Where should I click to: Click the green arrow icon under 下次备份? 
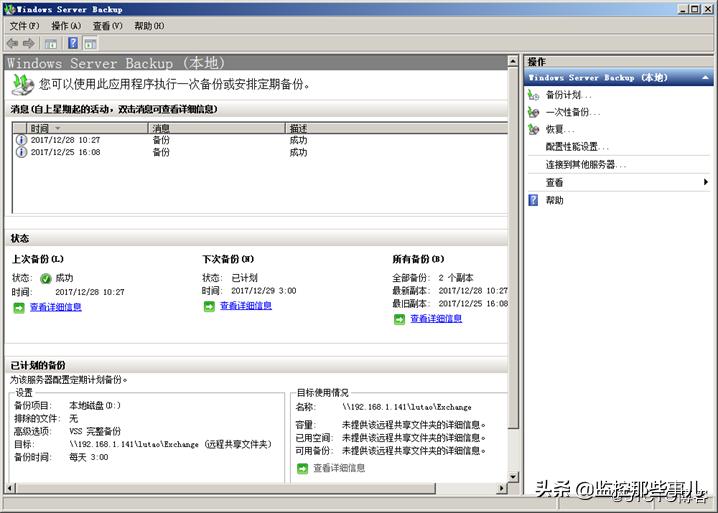[x=209, y=306]
